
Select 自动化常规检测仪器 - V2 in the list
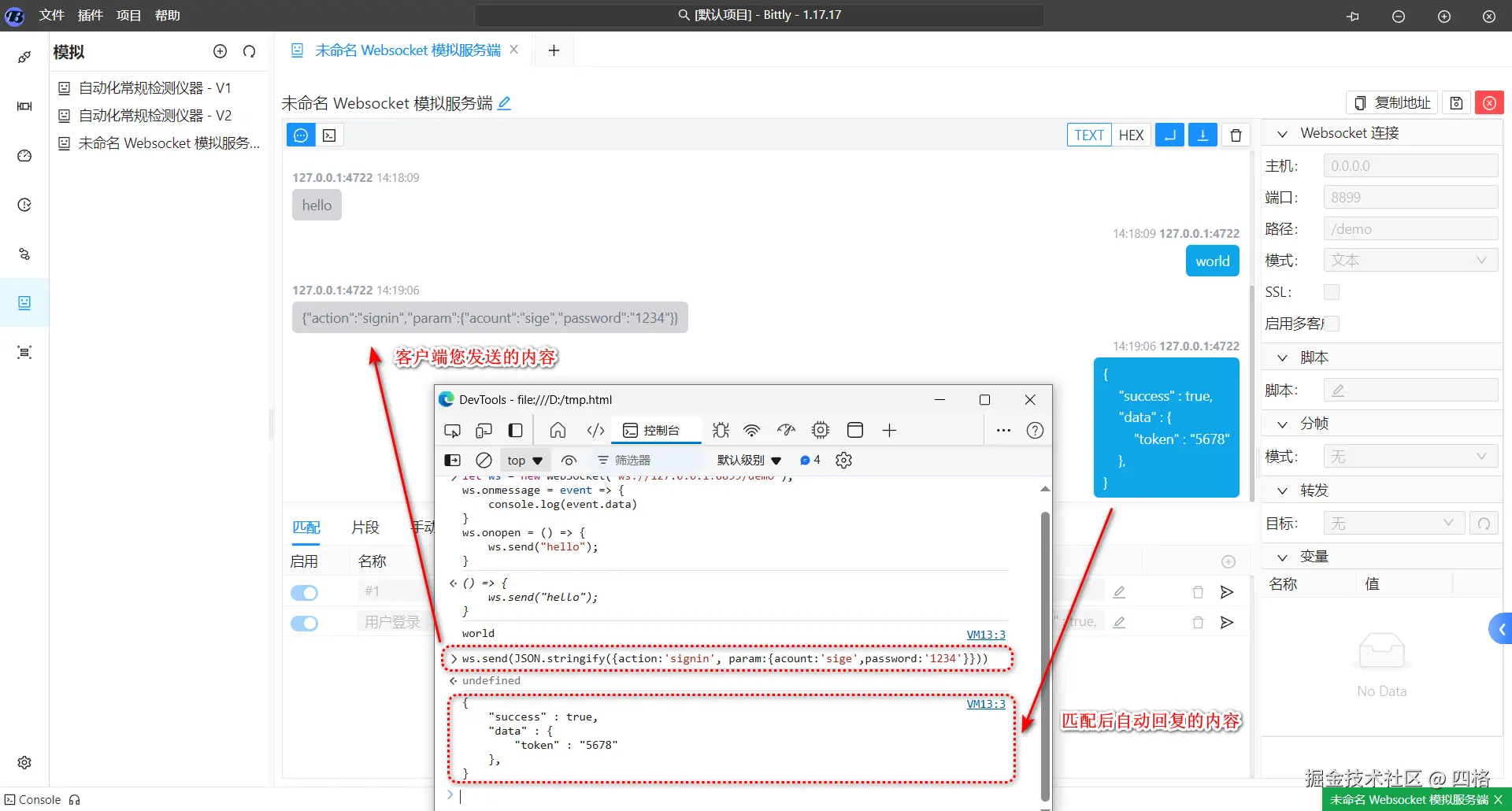tap(155, 116)
